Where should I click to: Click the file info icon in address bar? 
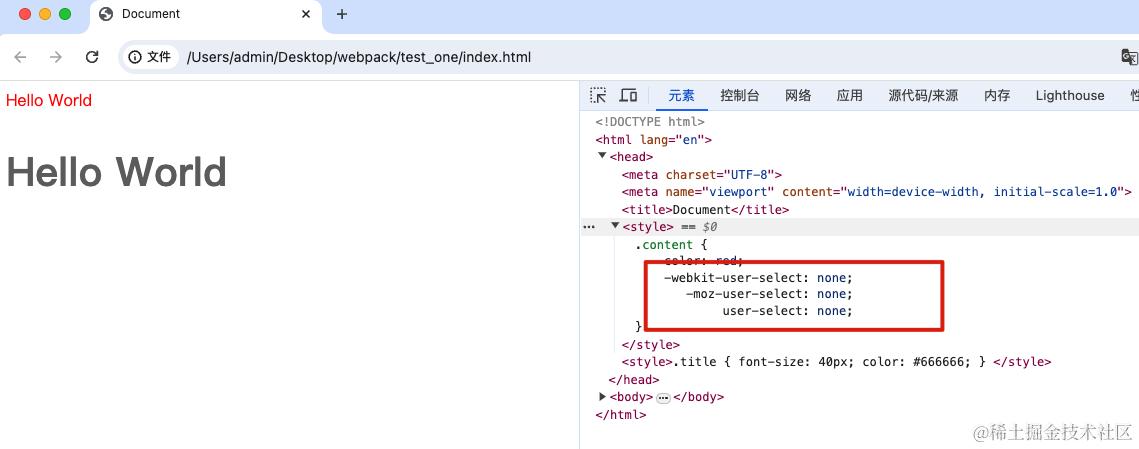(134, 57)
